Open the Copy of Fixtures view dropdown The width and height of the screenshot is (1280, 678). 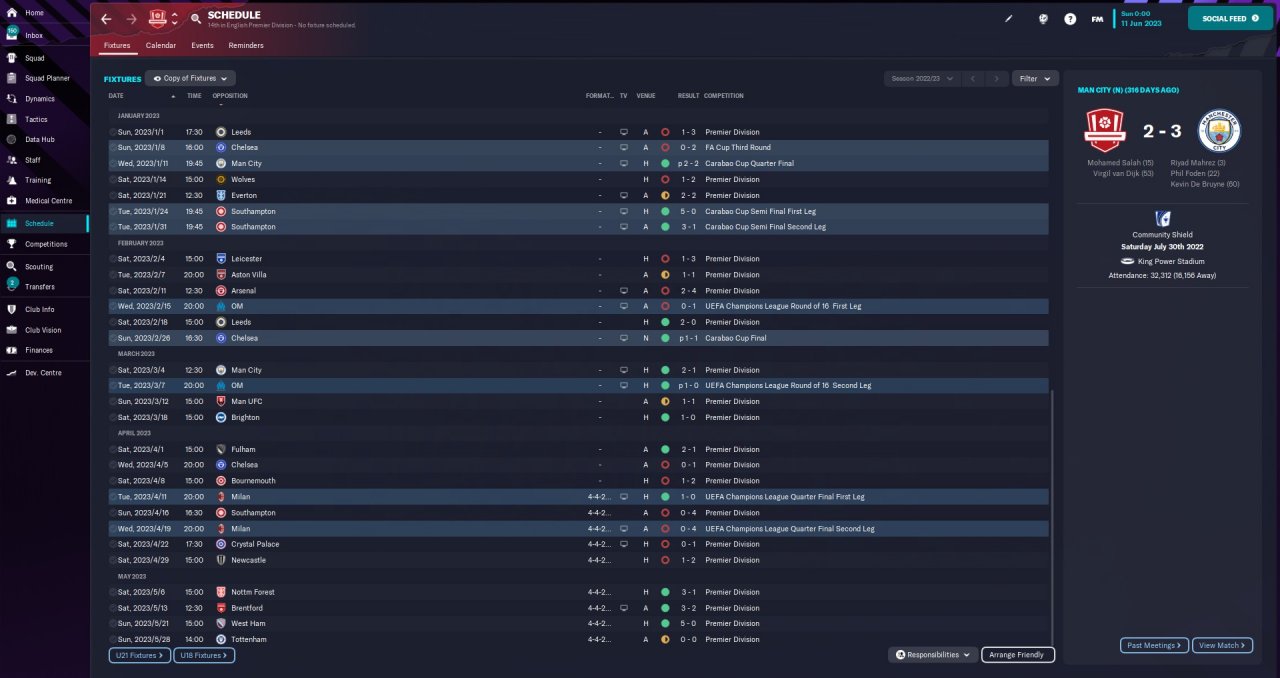190,78
